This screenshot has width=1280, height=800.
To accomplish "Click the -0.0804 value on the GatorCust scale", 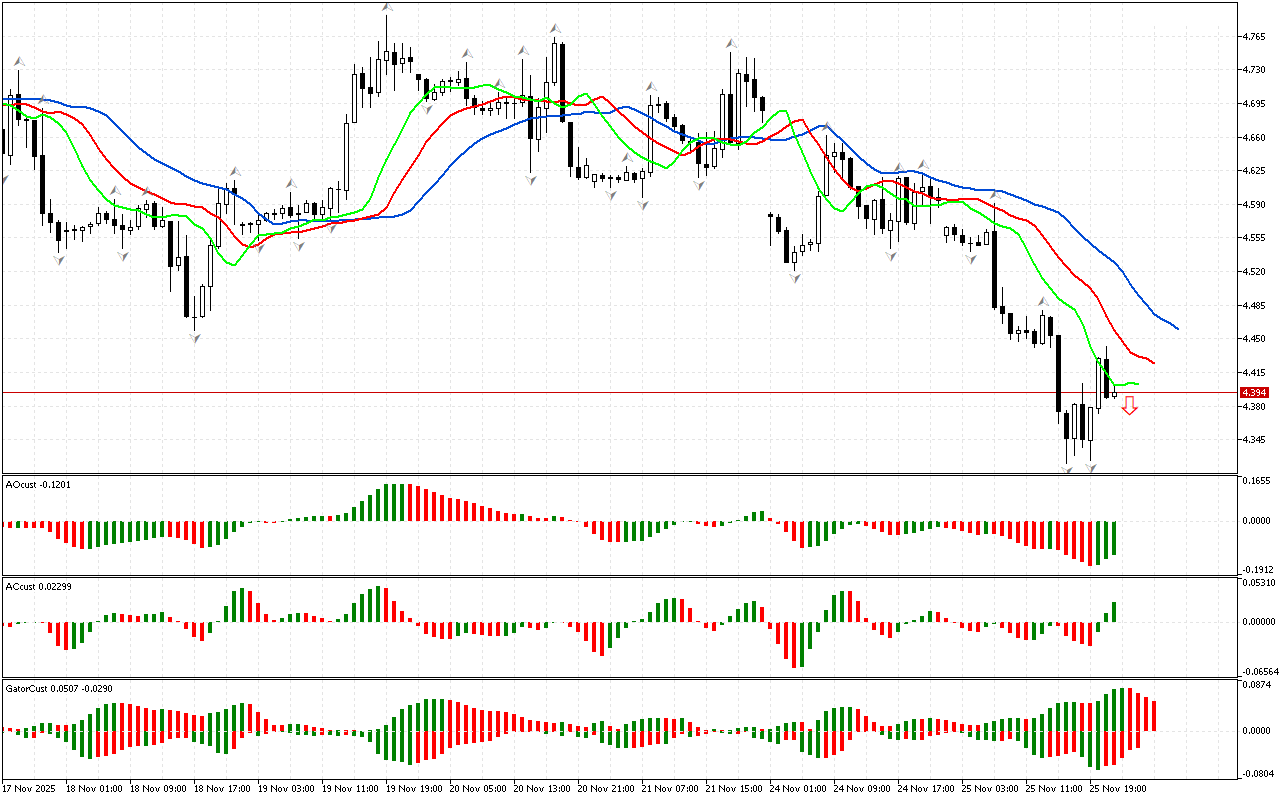I will pyautogui.click(x=1254, y=773).
